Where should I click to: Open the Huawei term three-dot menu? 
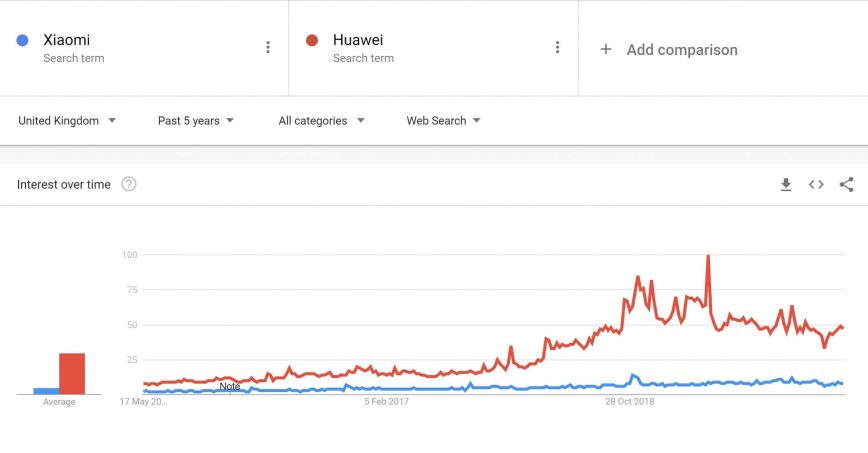[557, 47]
